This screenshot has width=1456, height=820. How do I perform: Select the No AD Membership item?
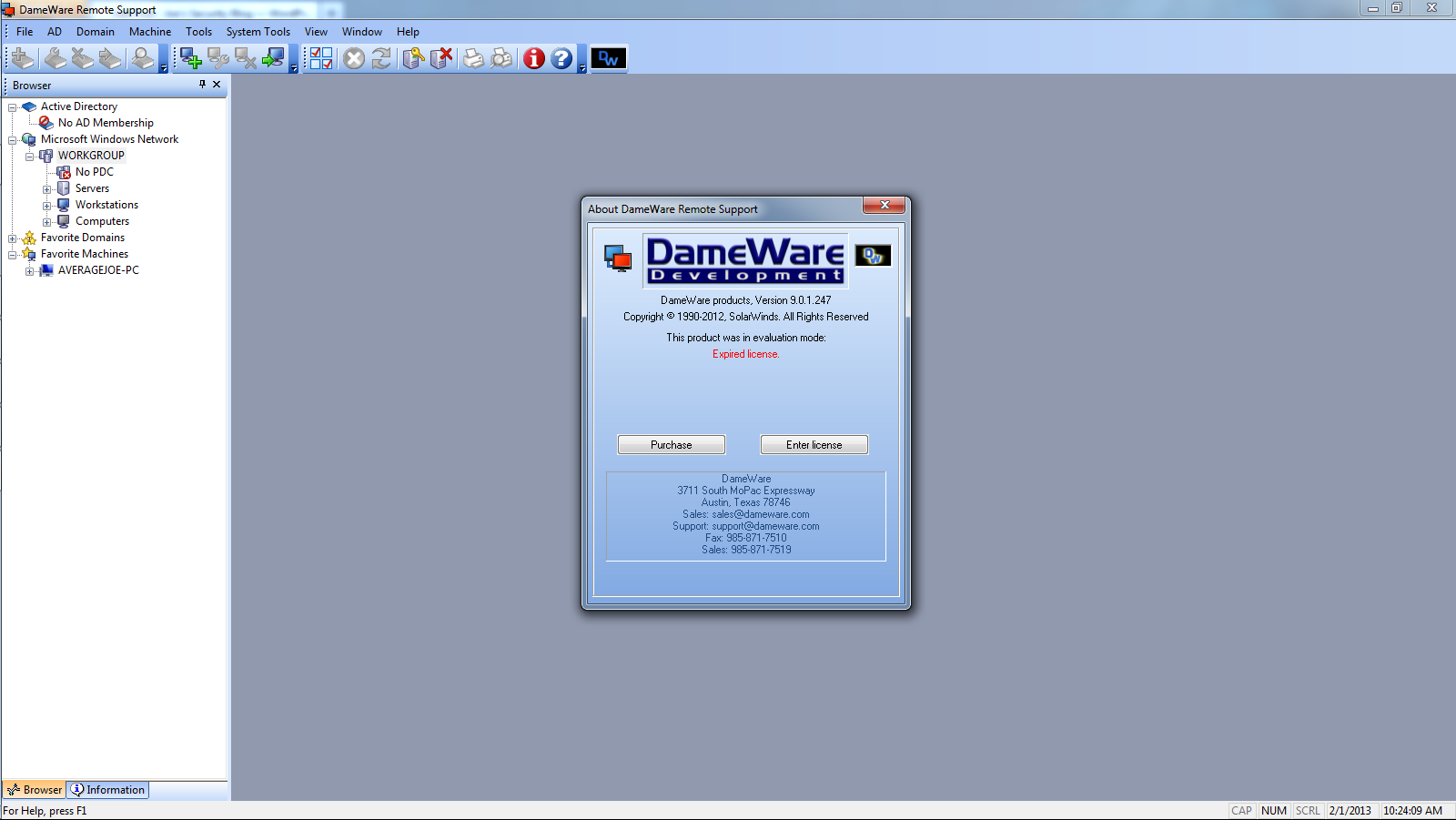(x=106, y=123)
